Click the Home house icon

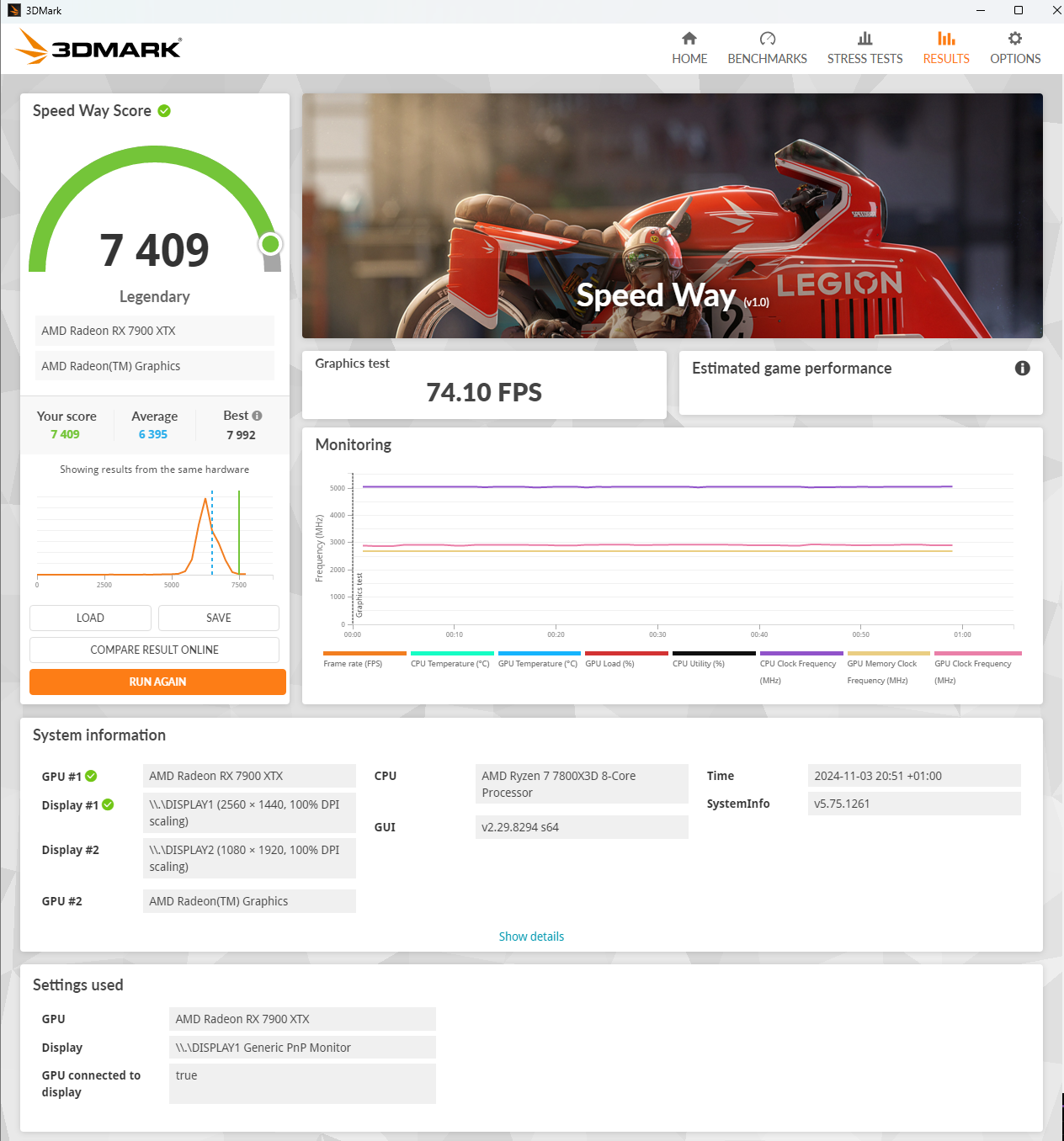click(x=689, y=39)
